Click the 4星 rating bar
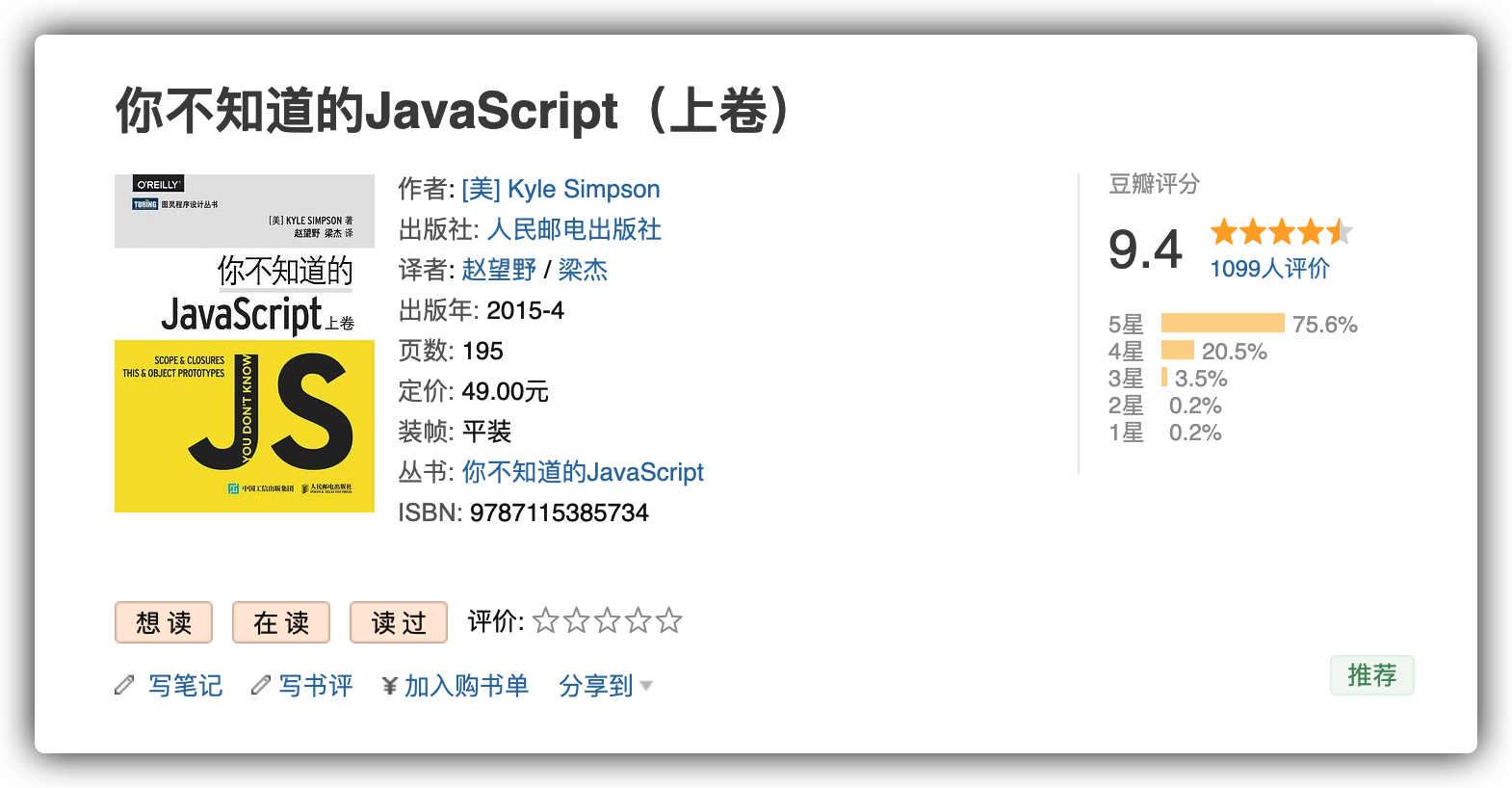1512x788 pixels. click(x=1178, y=350)
